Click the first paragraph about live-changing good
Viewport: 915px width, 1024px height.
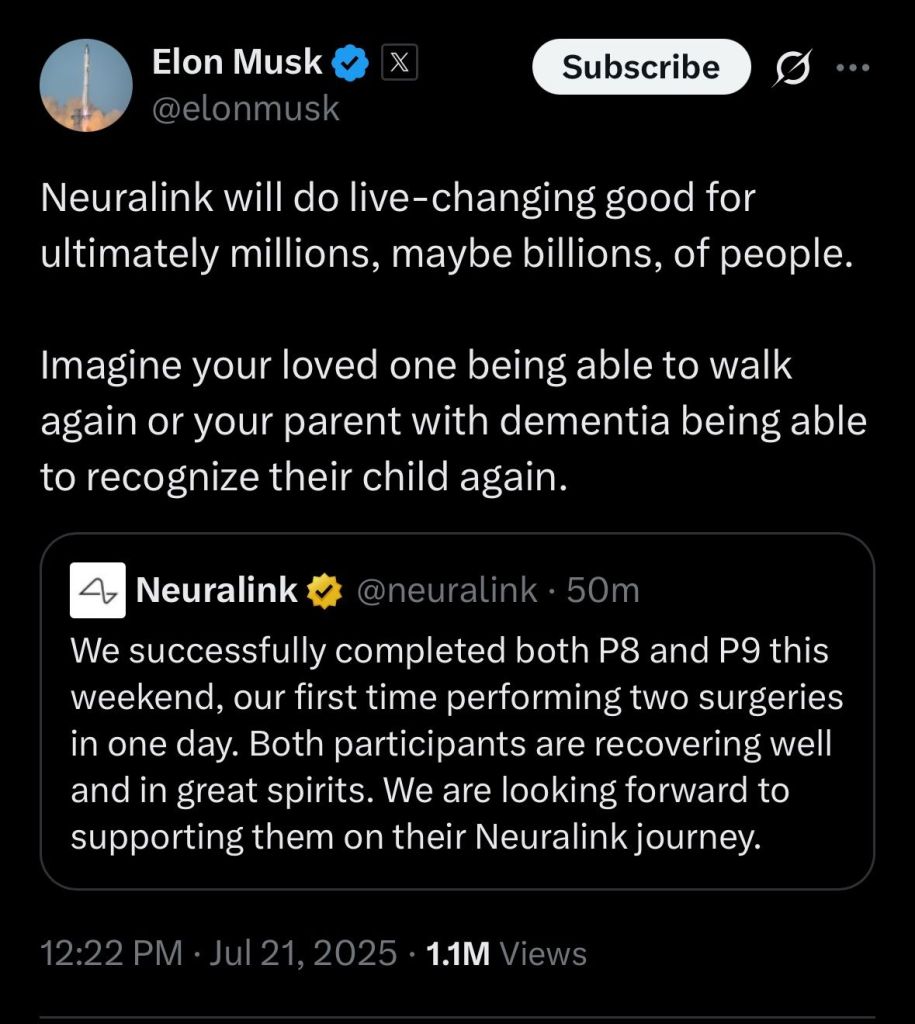446,226
